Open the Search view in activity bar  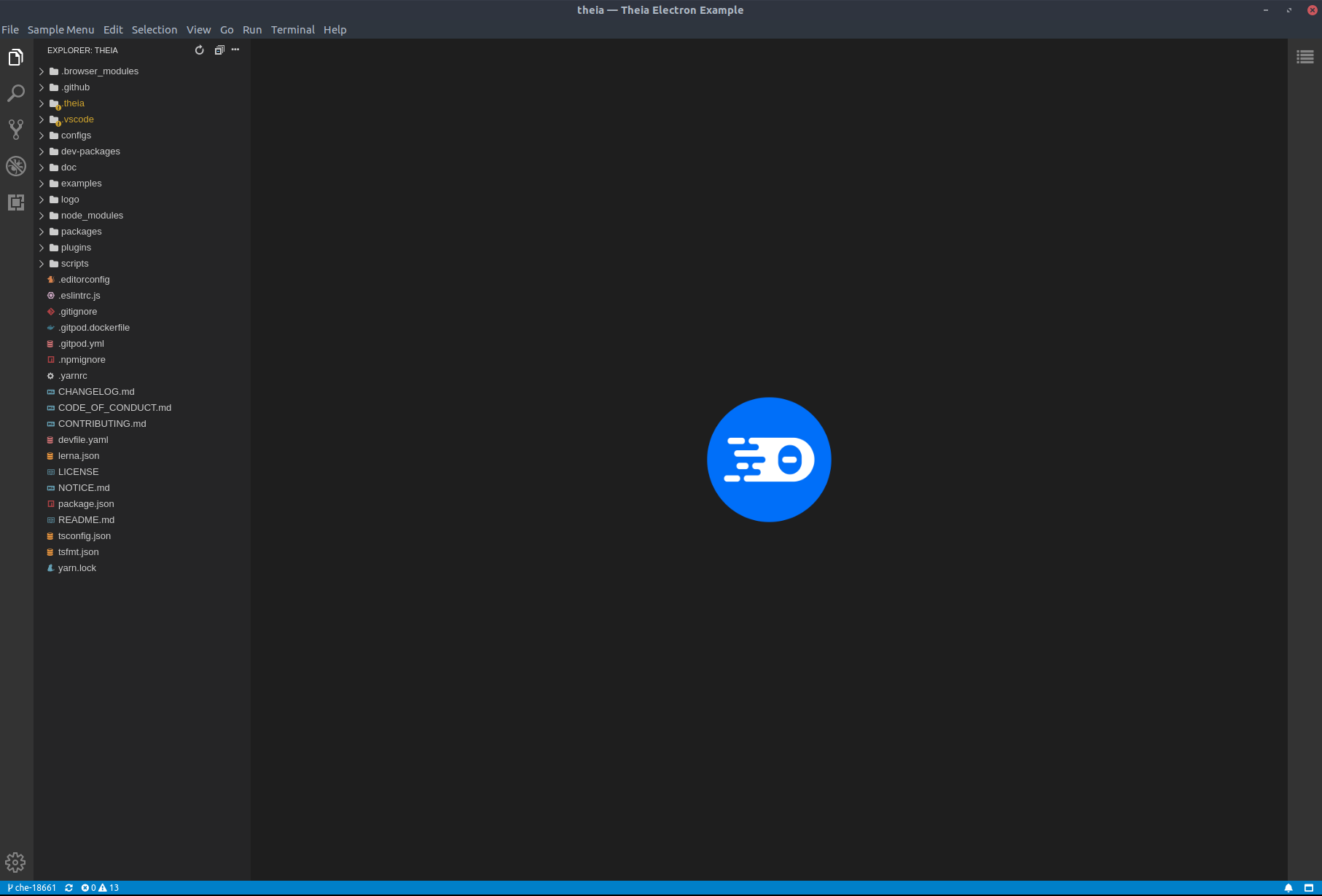click(16, 93)
